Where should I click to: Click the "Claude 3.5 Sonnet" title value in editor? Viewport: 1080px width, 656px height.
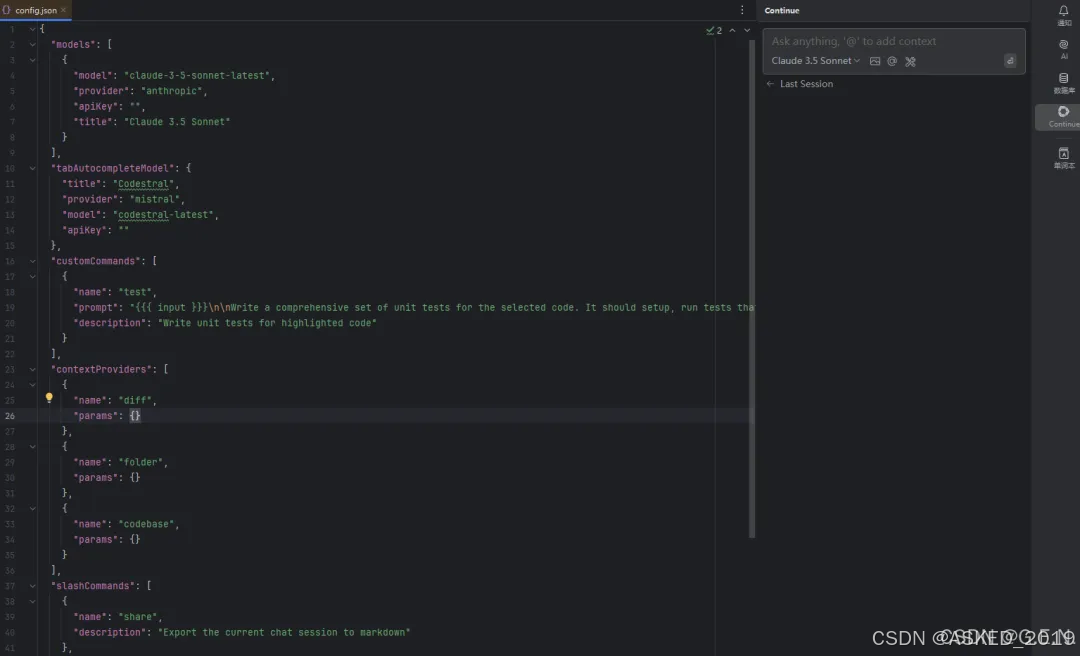(x=177, y=122)
